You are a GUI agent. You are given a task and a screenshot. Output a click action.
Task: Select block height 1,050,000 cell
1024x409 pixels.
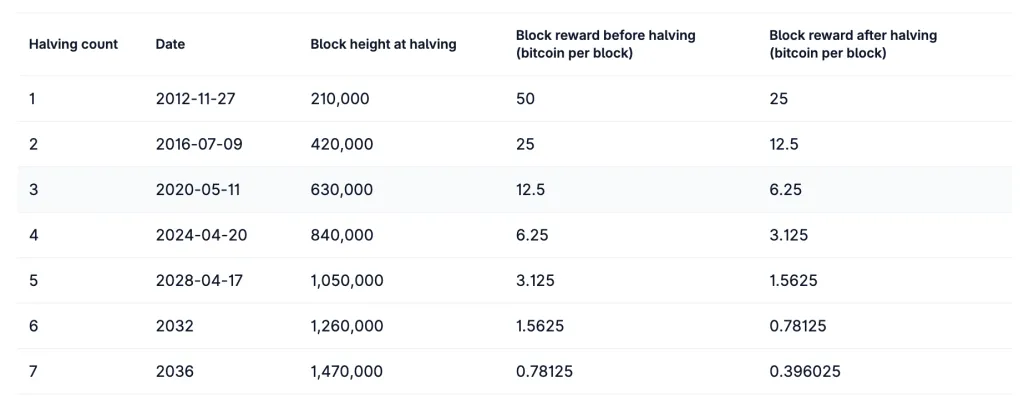point(347,281)
